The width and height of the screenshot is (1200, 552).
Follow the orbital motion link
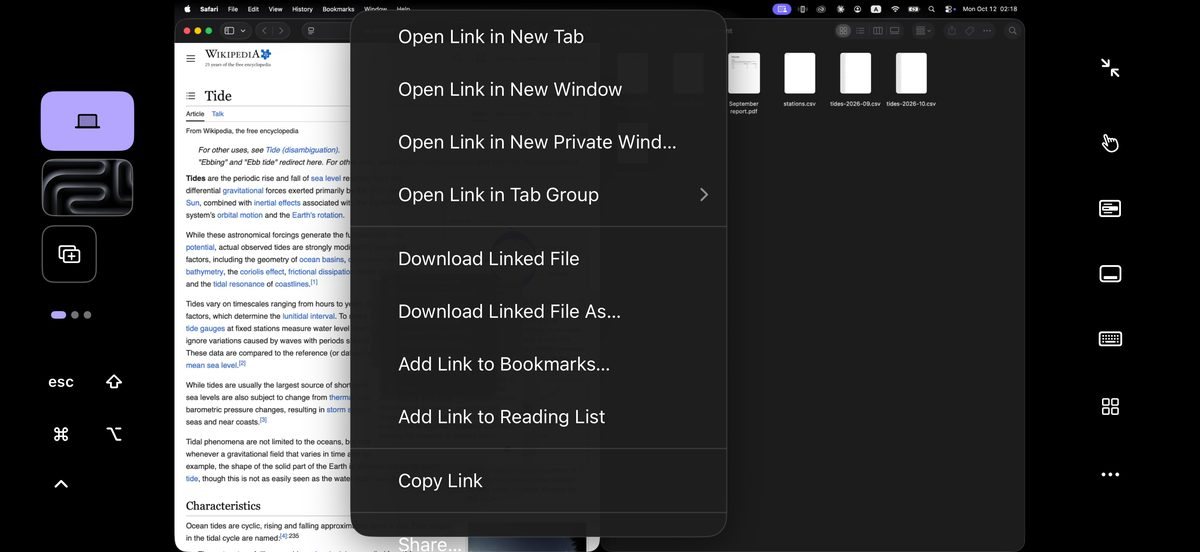click(x=239, y=215)
